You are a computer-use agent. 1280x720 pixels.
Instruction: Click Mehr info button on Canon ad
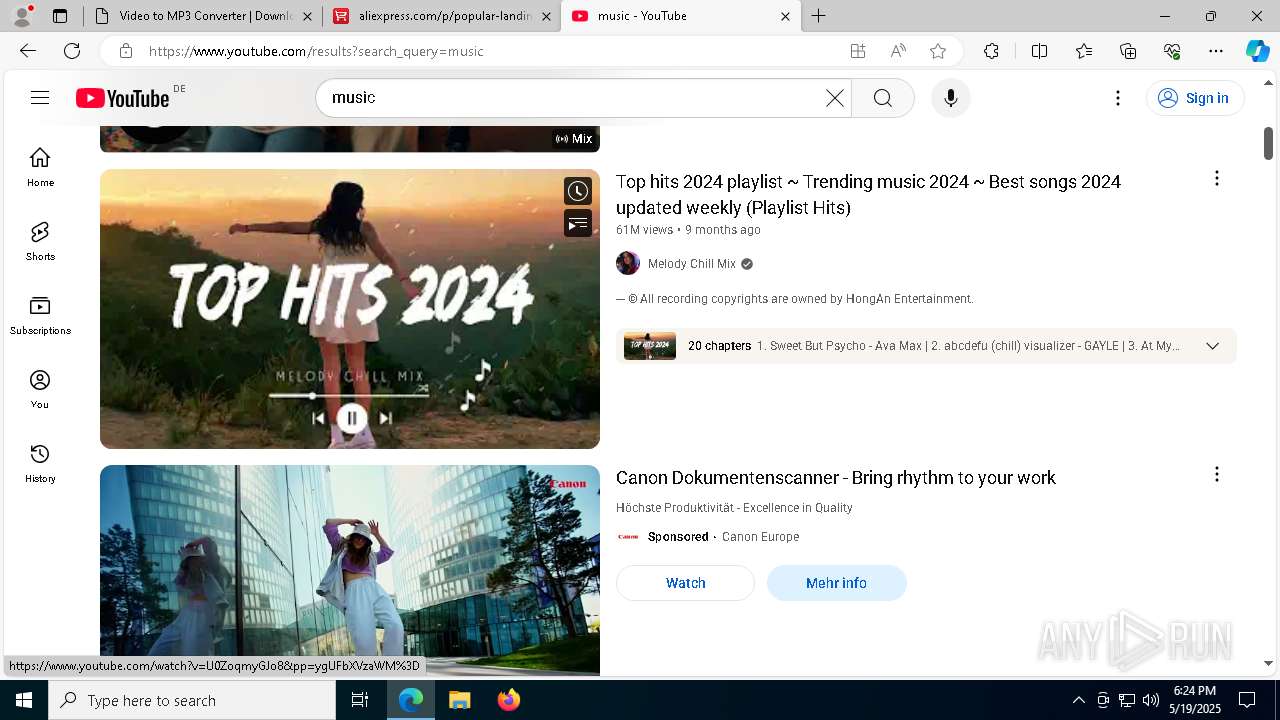point(837,583)
